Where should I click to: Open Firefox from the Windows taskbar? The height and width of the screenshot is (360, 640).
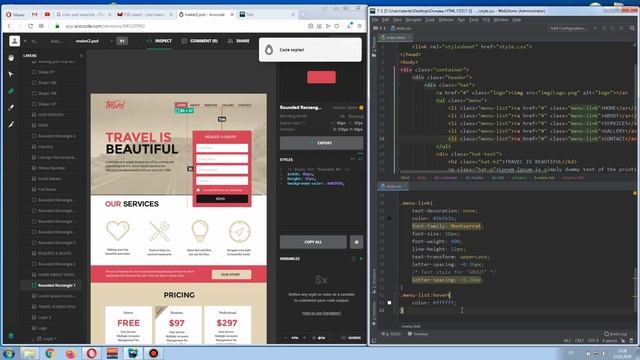tap(71, 353)
